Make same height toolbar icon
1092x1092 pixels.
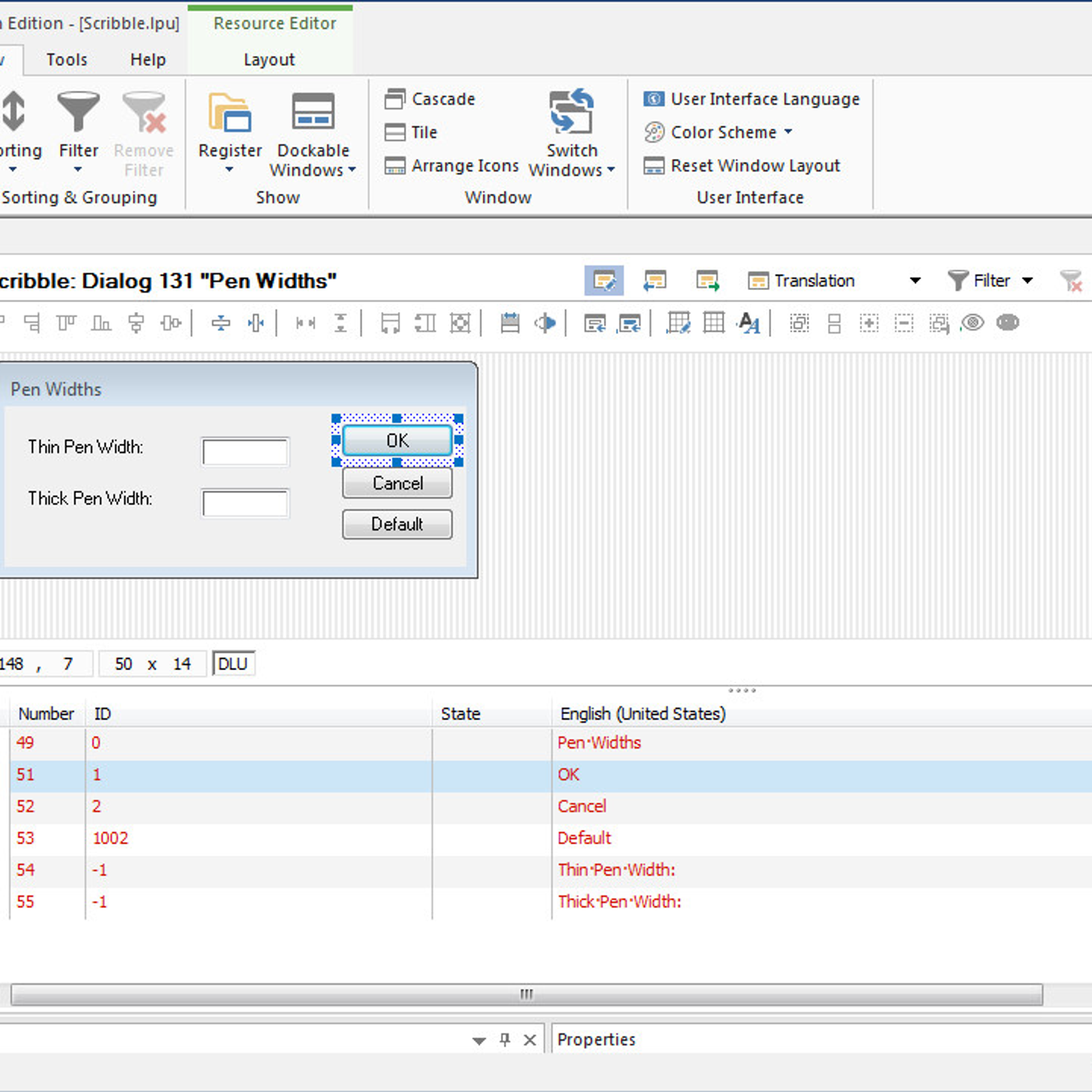tap(425, 323)
